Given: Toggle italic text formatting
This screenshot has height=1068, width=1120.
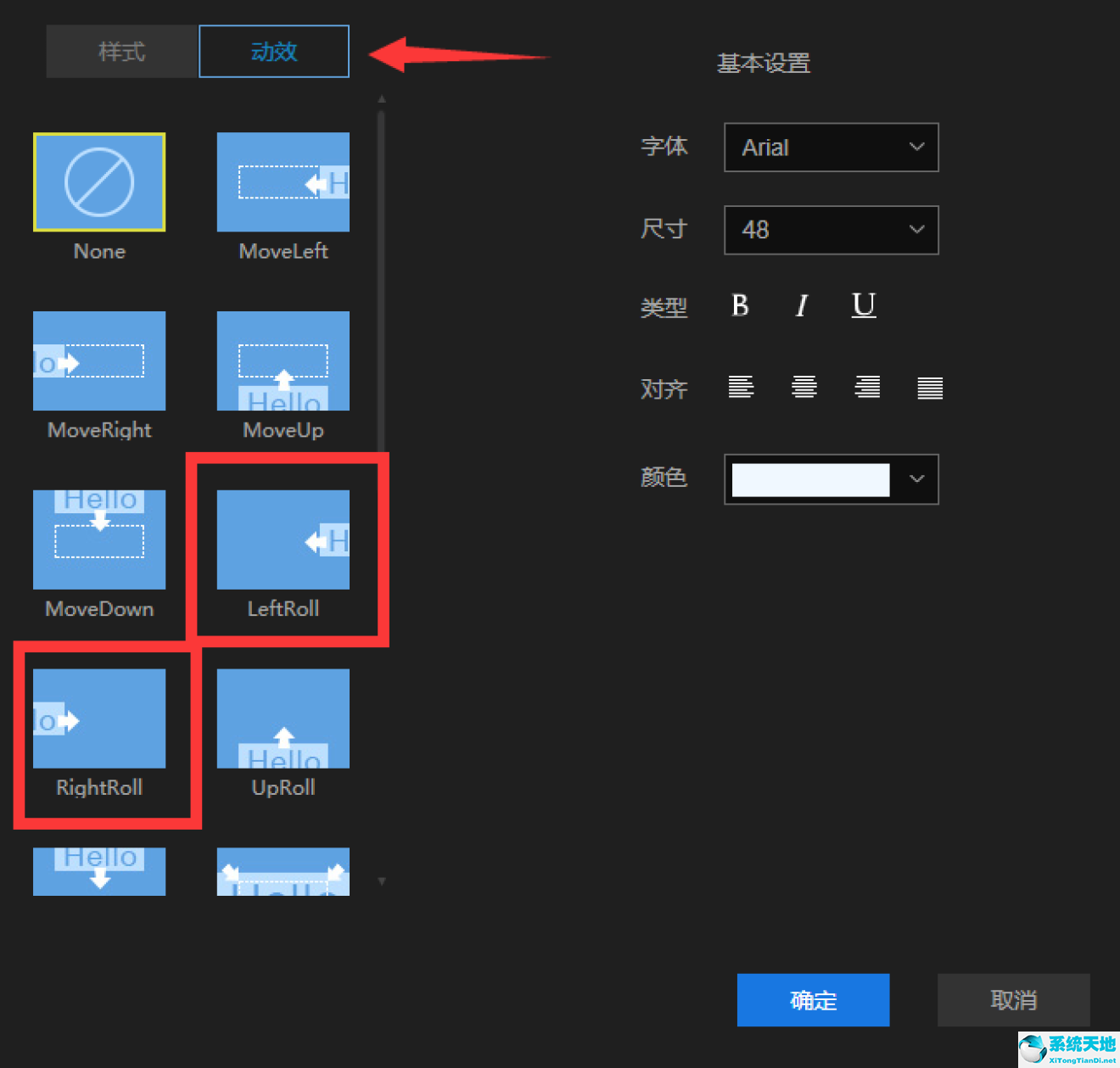Looking at the screenshot, I should [x=802, y=305].
